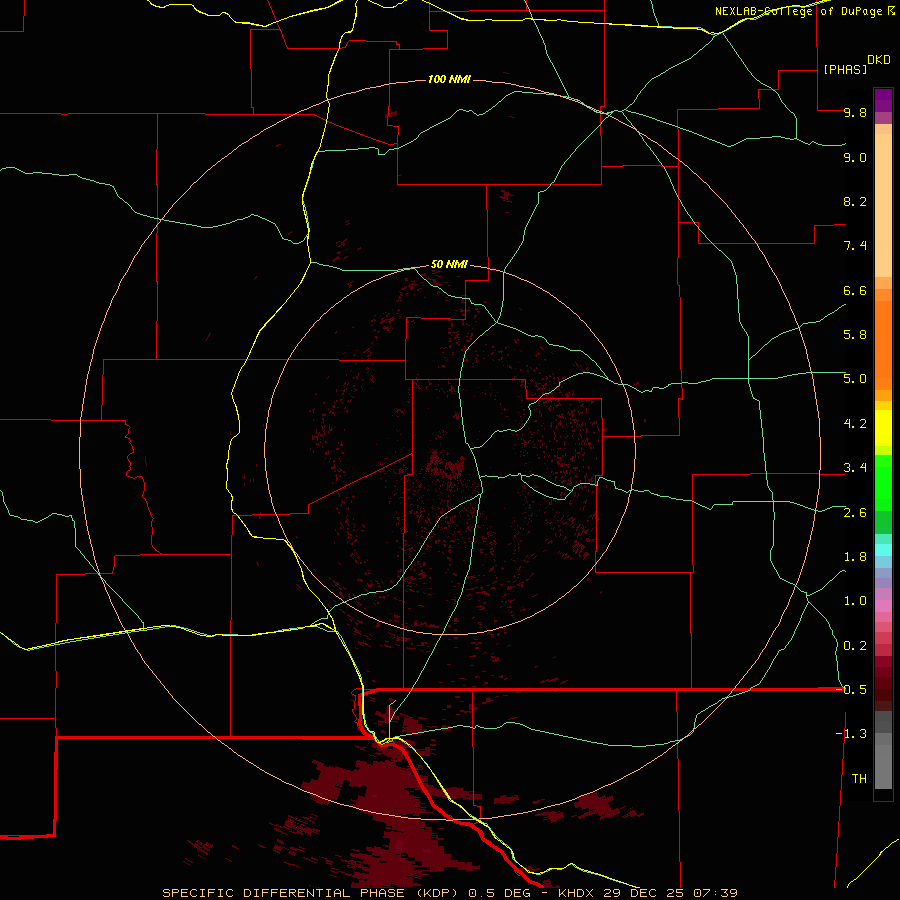This screenshot has height=900, width=900.
Task: Select the [PHAS] units label
Action: click(845, 69)
